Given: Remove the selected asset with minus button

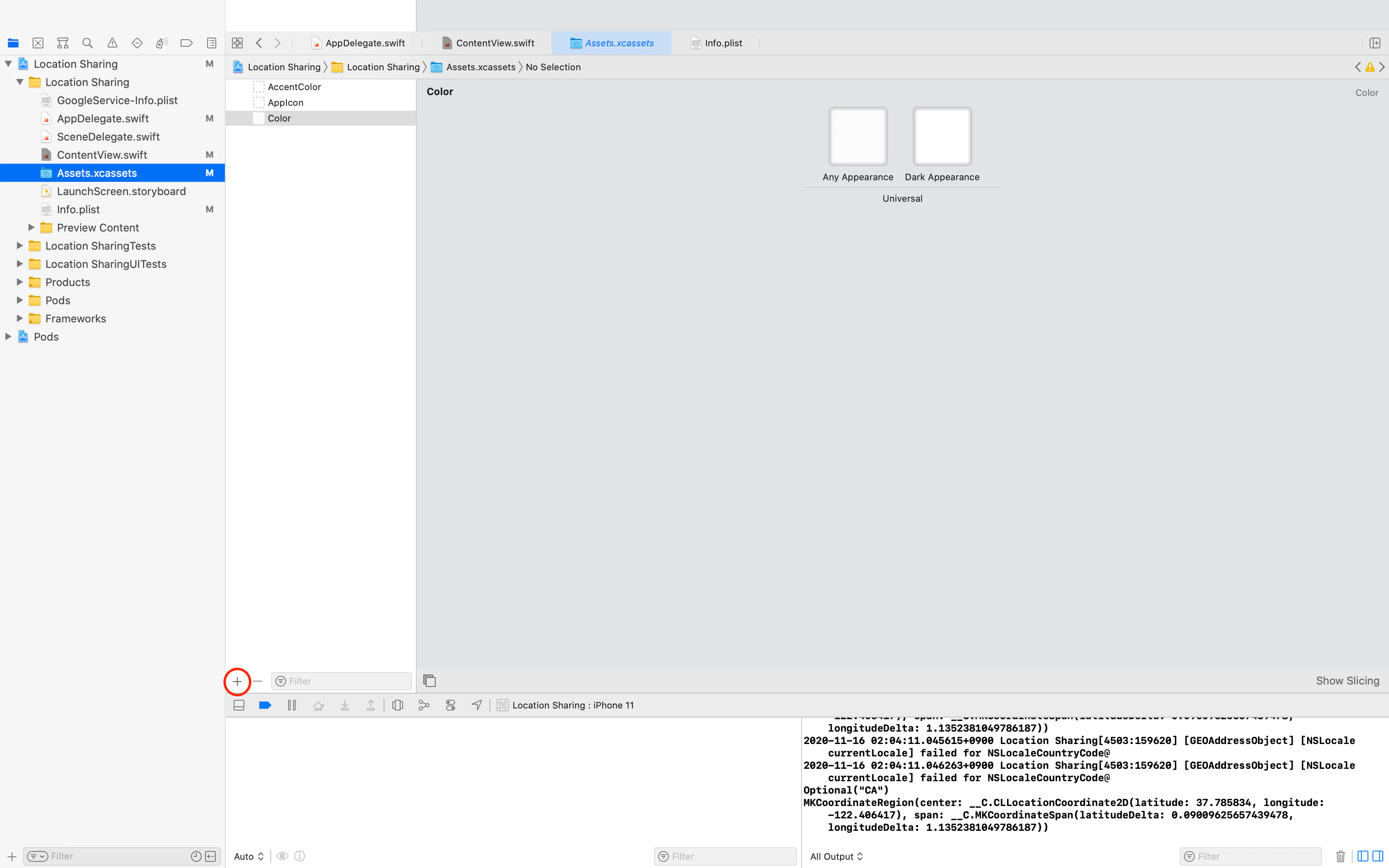Looking at the screenshot, I should 258,682.
